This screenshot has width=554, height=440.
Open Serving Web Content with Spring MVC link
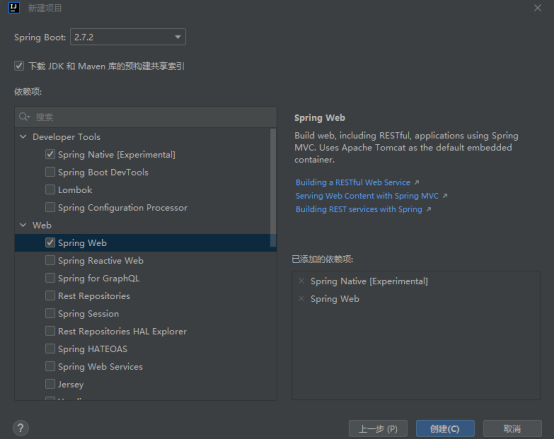coord(367,196)
